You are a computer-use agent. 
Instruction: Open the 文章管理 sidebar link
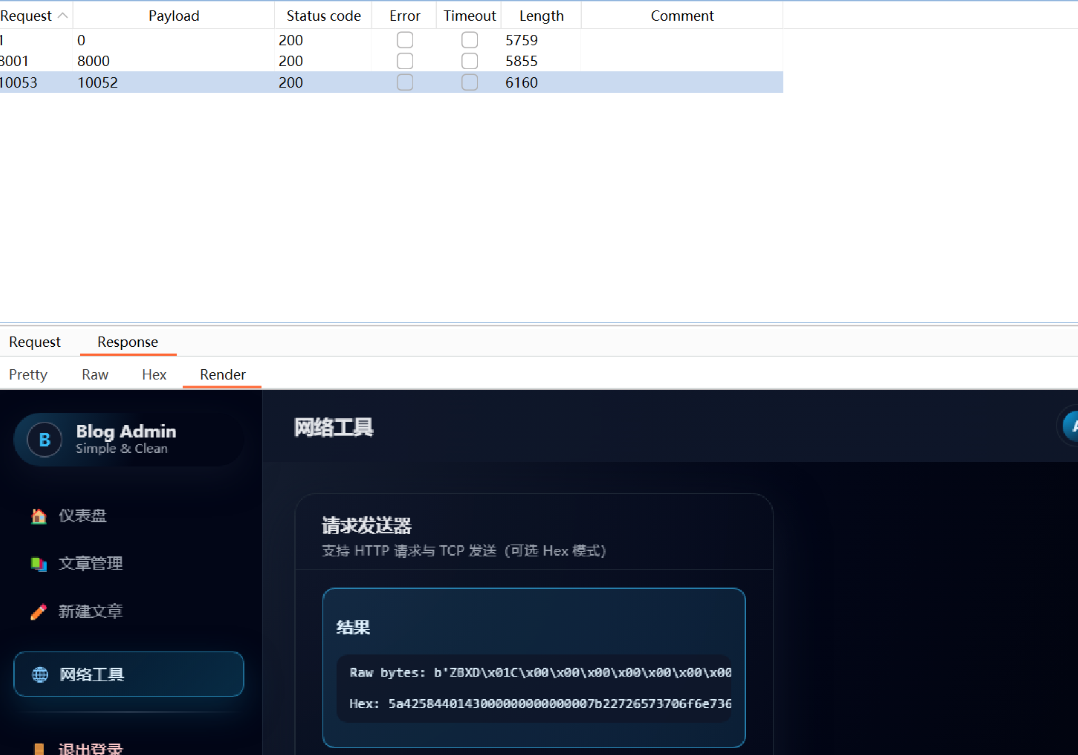(90, 564)
